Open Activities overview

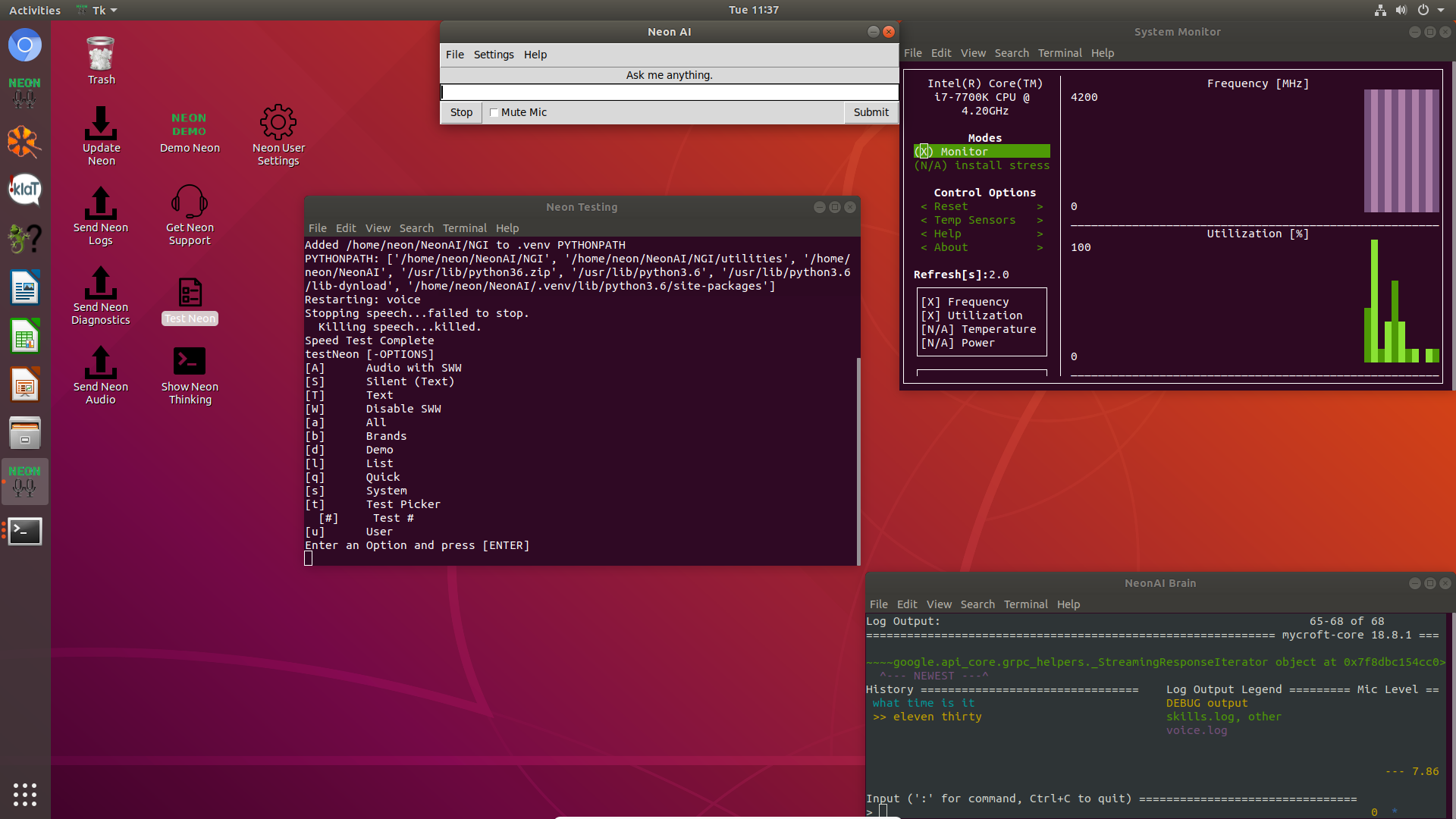click(x=35, y=10)
